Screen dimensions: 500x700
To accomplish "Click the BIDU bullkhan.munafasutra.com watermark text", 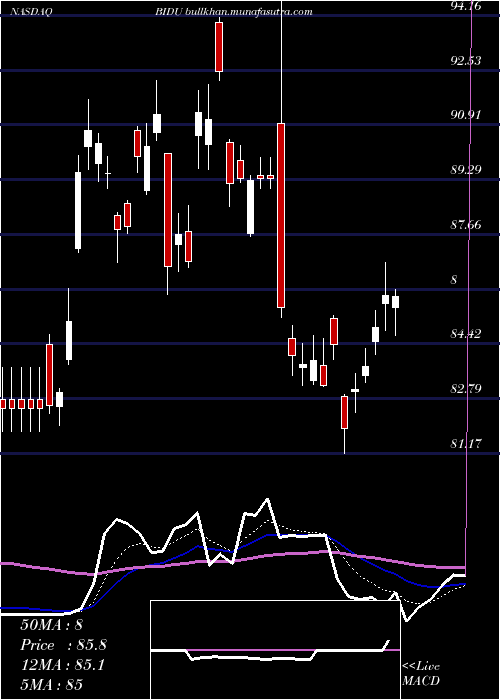I will pos(234,12).
